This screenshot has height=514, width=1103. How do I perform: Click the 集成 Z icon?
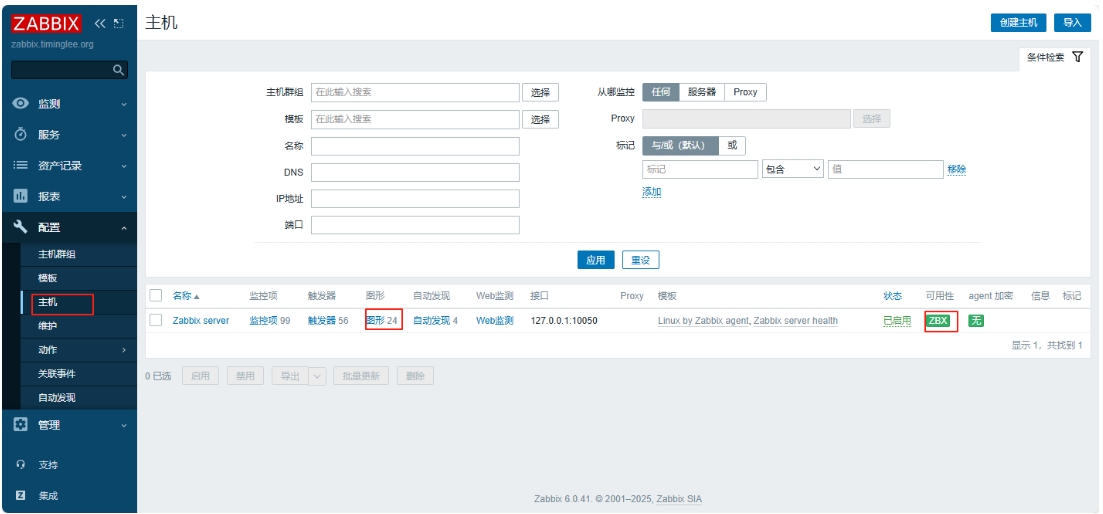coord(20,495)
